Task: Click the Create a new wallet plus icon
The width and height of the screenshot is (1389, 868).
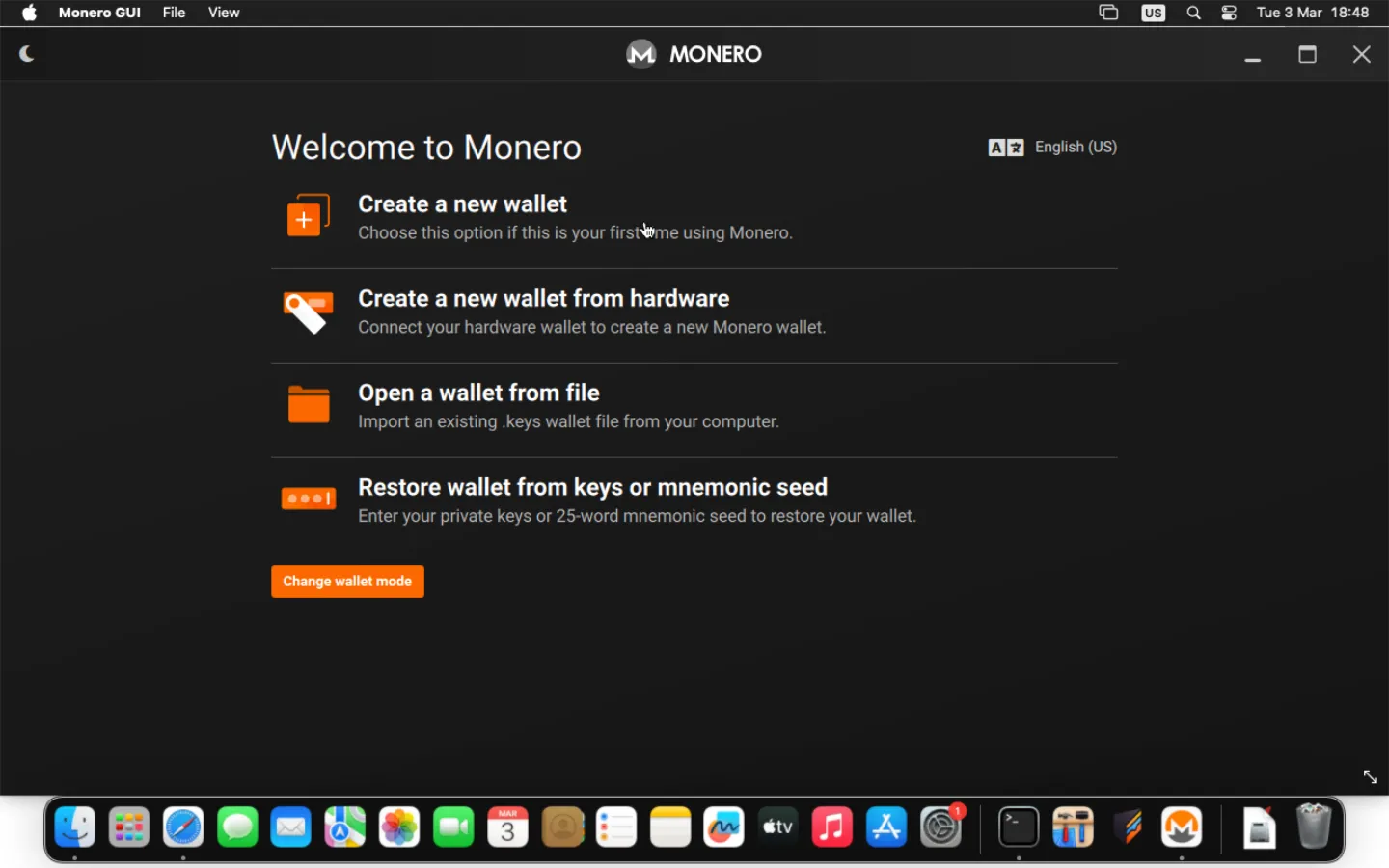Action: tap(308, 215)
